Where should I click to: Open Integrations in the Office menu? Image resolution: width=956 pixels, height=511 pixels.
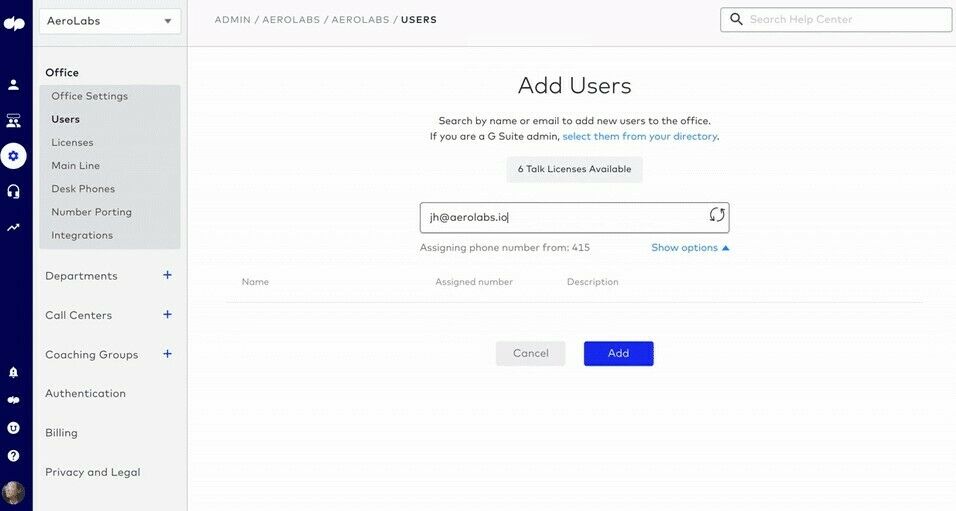click(x=82, y=235)
